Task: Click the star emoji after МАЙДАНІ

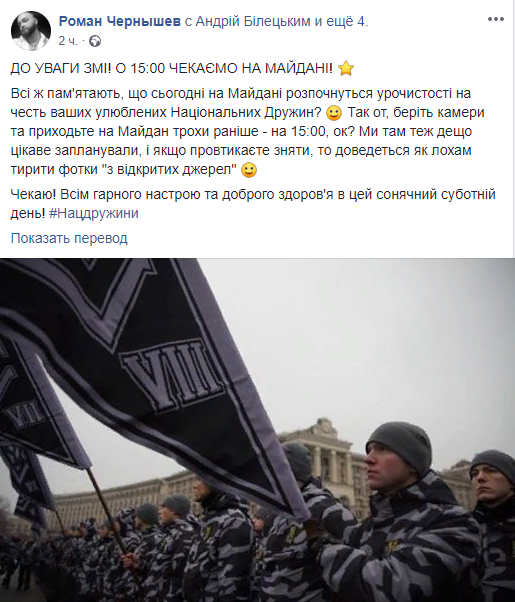Action: coord(346,69)
